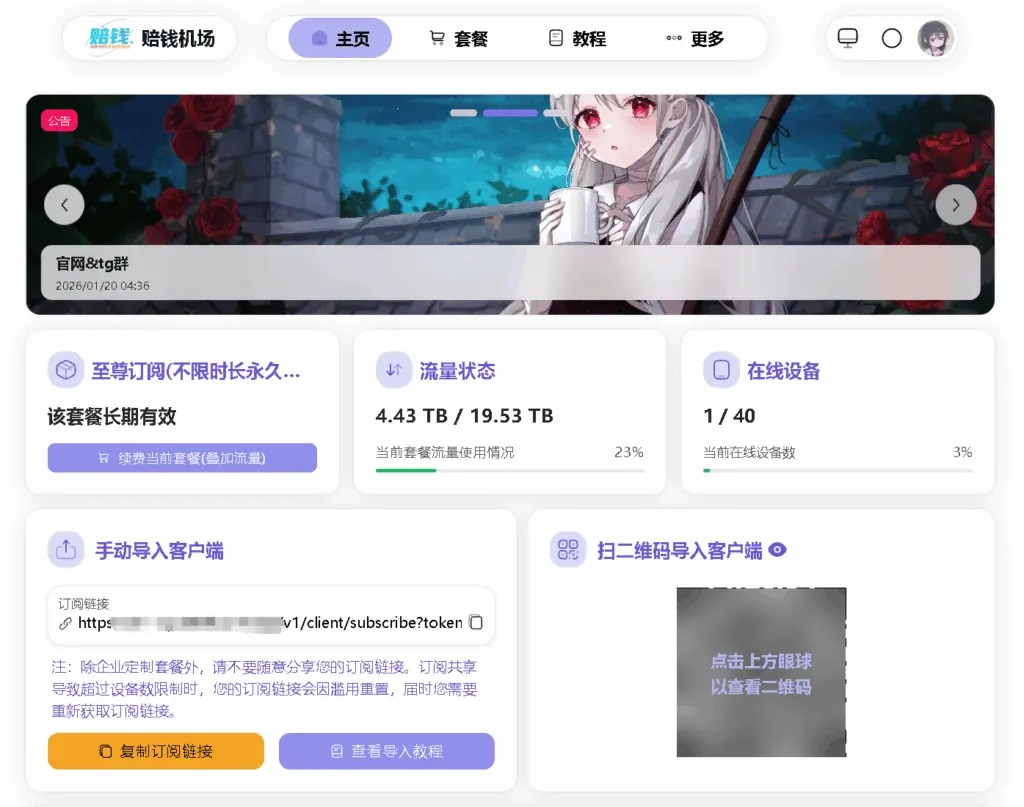Click the subscription link input field
The width and height of the screenshot is (1024, 807).
tap(271, 614)
